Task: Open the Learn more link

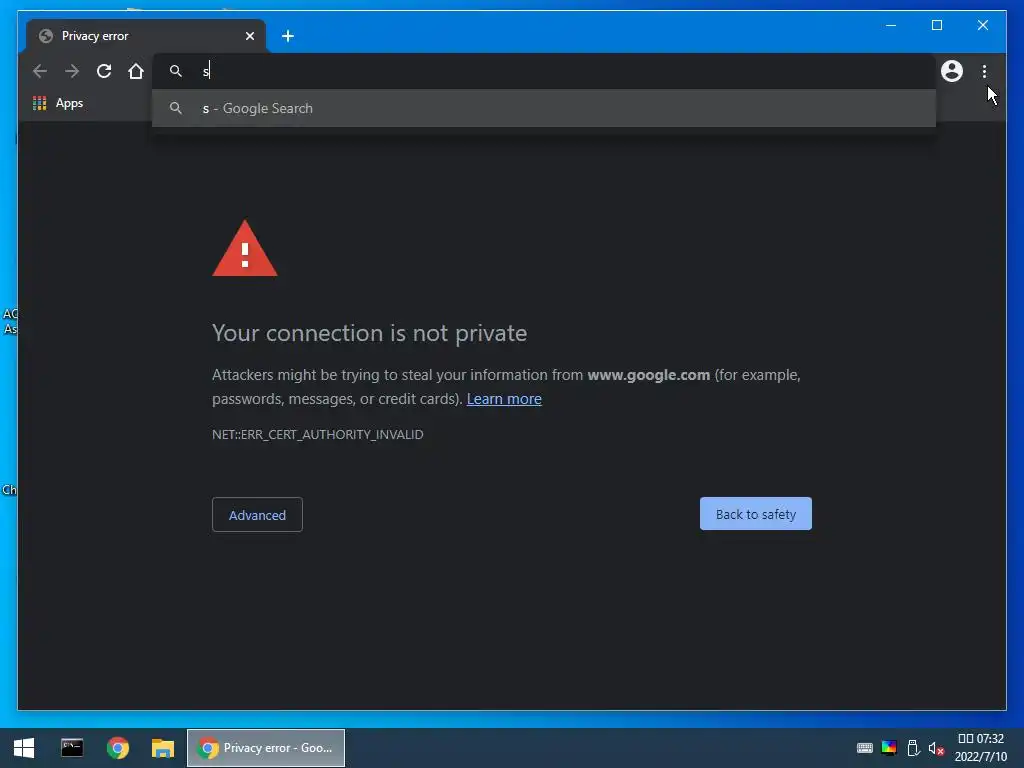Action: [x=504, y=399]
